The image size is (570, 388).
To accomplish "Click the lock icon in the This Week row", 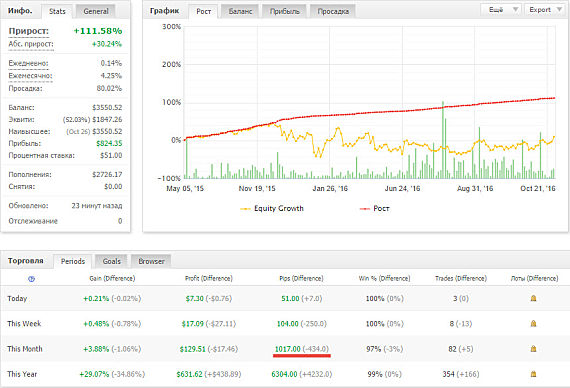I will point(533,323).
